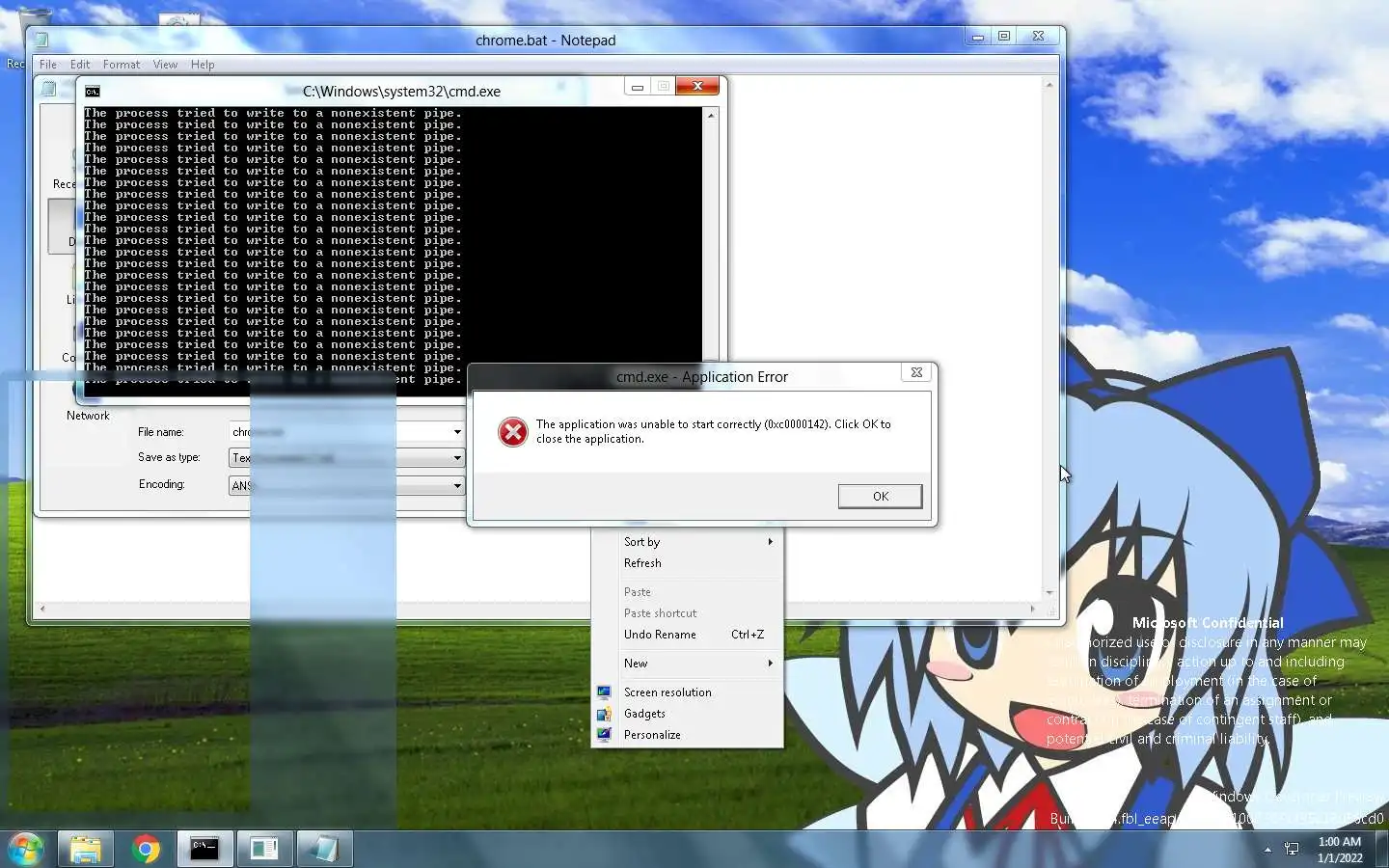Open Notepad's View menu
Viewport: 1389px width, 868px height.
[165, 65]
